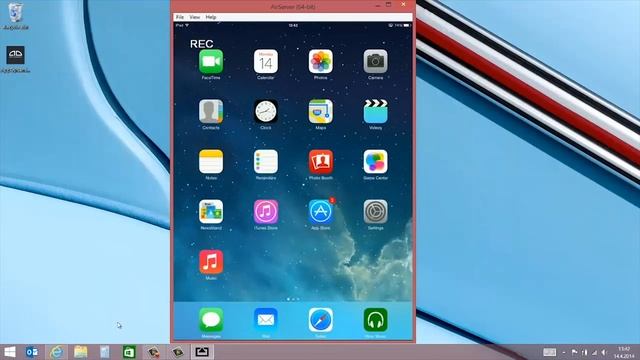Open the Recycle Bin on desktop
This screenshot has width=640, height=360.
16,16
